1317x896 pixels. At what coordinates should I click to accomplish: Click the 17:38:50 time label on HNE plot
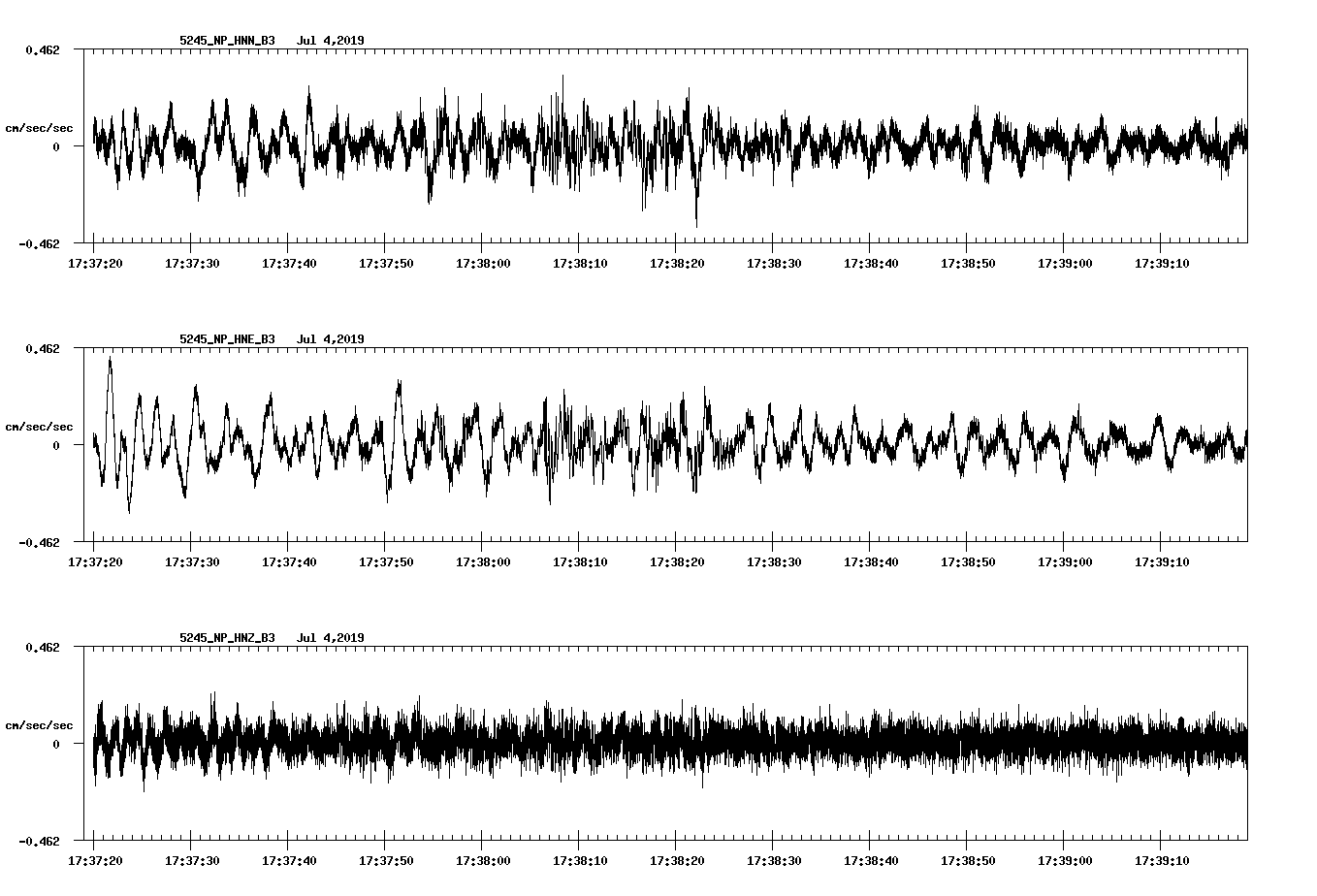pyautogui.click(x=968, y=562)
